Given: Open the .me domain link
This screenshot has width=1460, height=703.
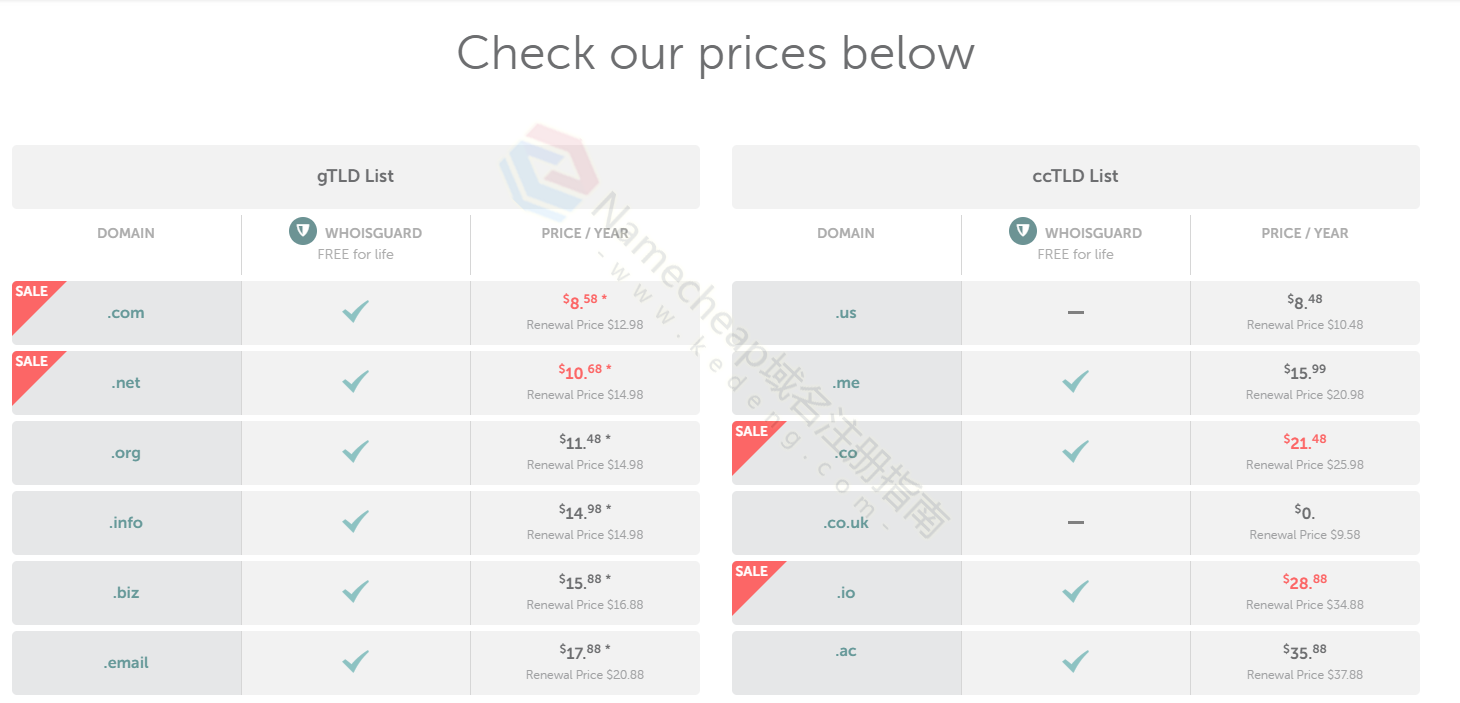Looking at the screenshot, I should click(x=846, y=383).
